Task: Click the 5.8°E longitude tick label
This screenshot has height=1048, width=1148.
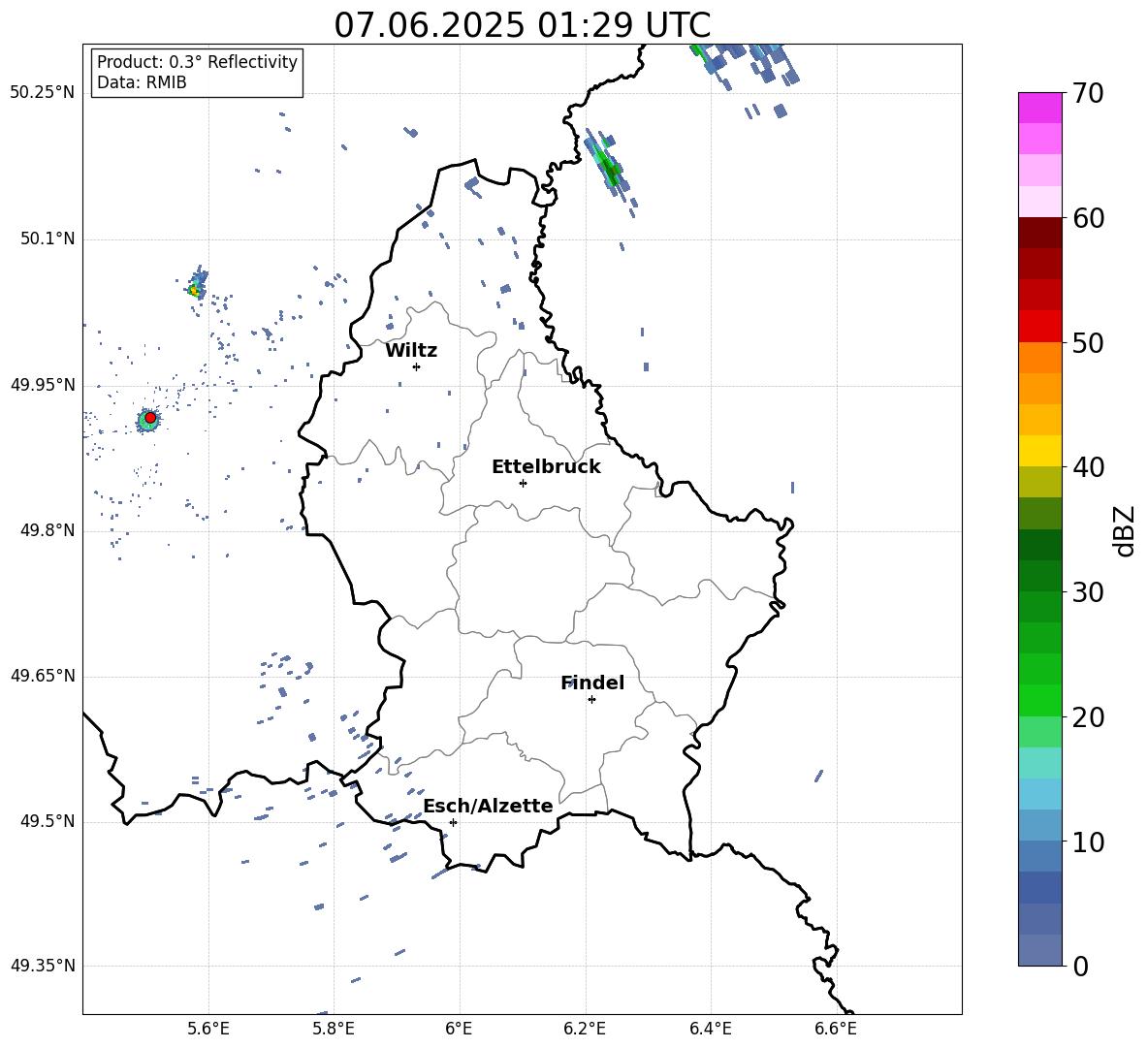Action: (334, 1029)
